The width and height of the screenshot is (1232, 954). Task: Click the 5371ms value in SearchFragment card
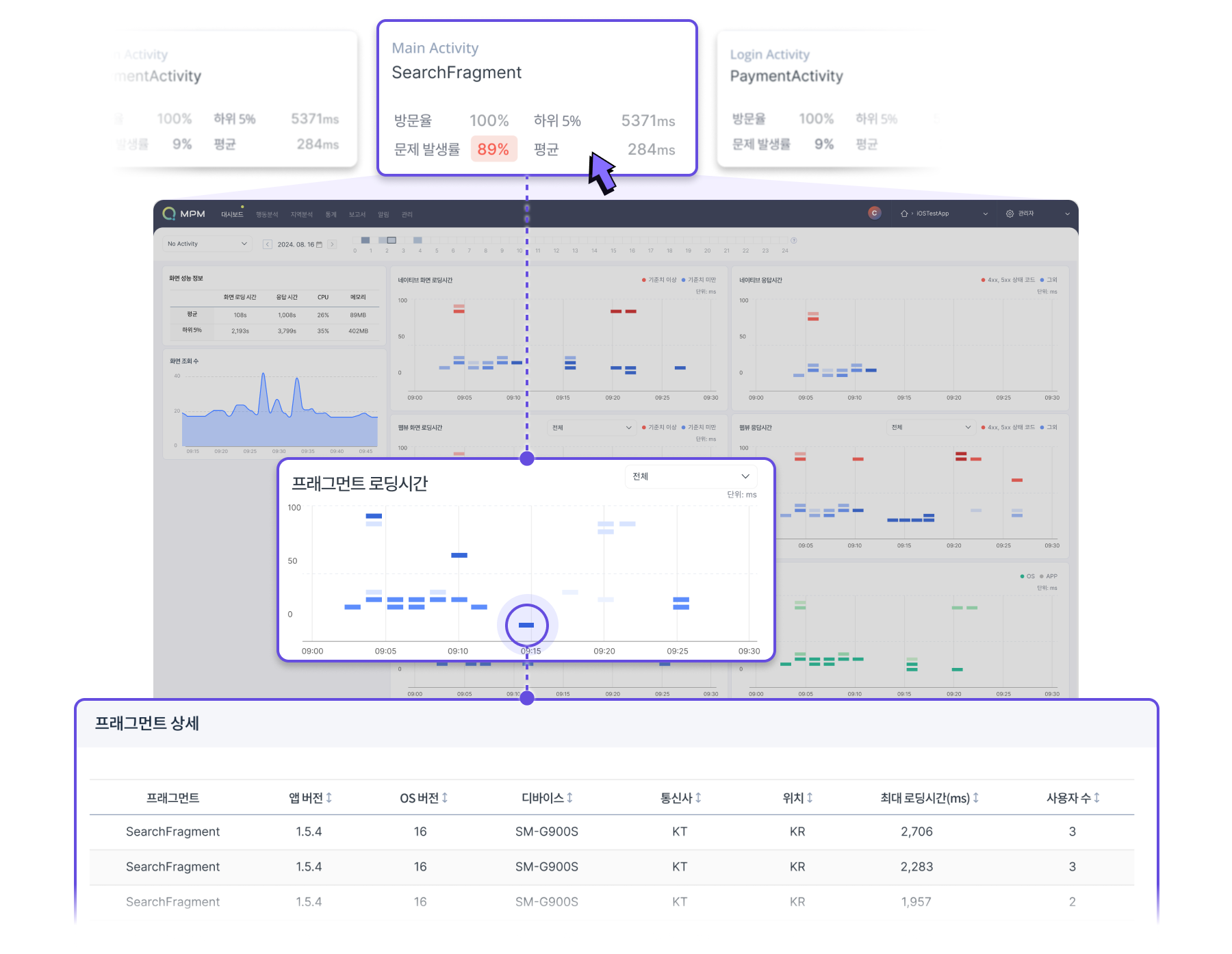(648, 121)
